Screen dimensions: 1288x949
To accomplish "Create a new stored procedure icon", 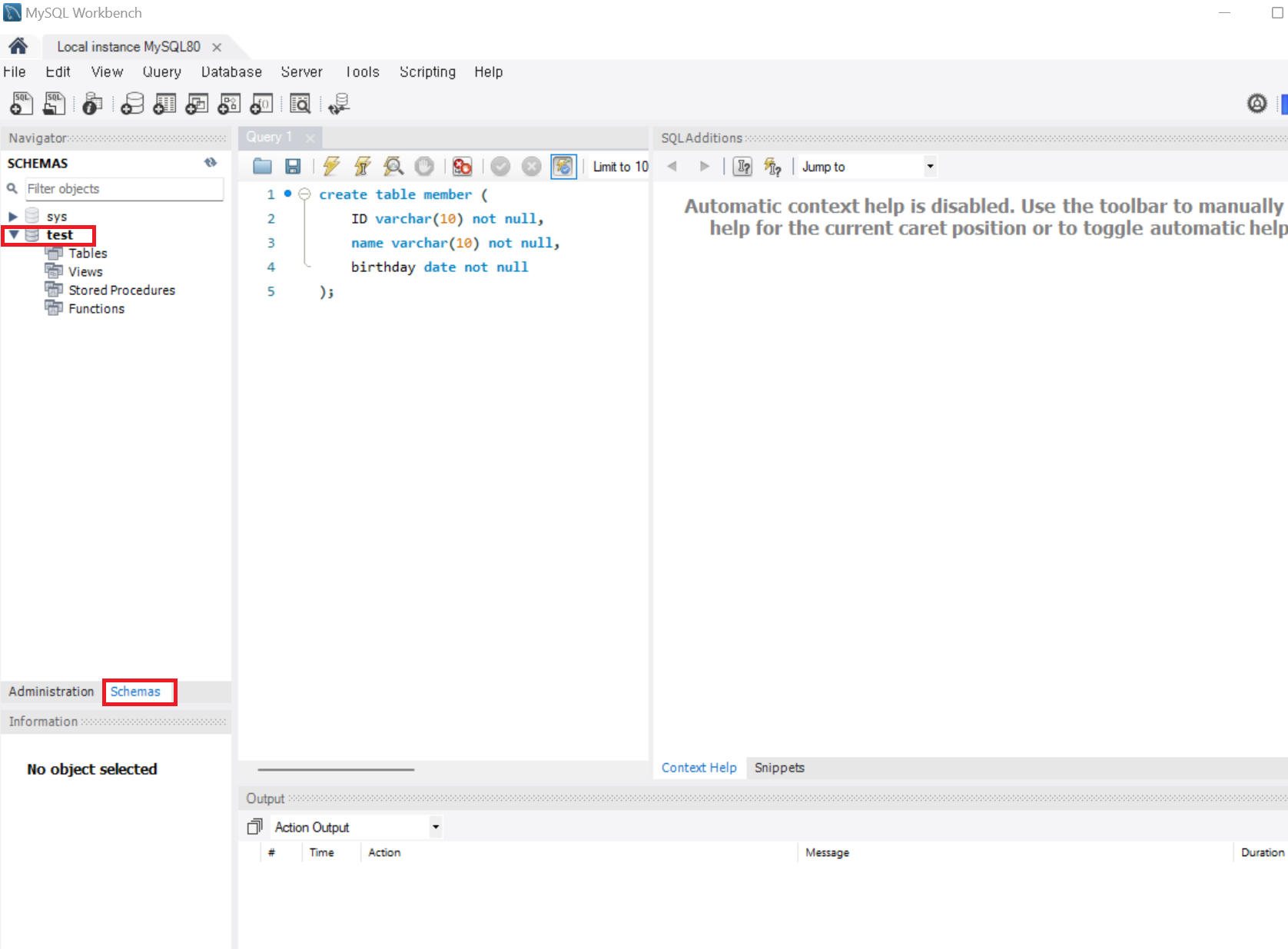I will click(x=229, y=103).
